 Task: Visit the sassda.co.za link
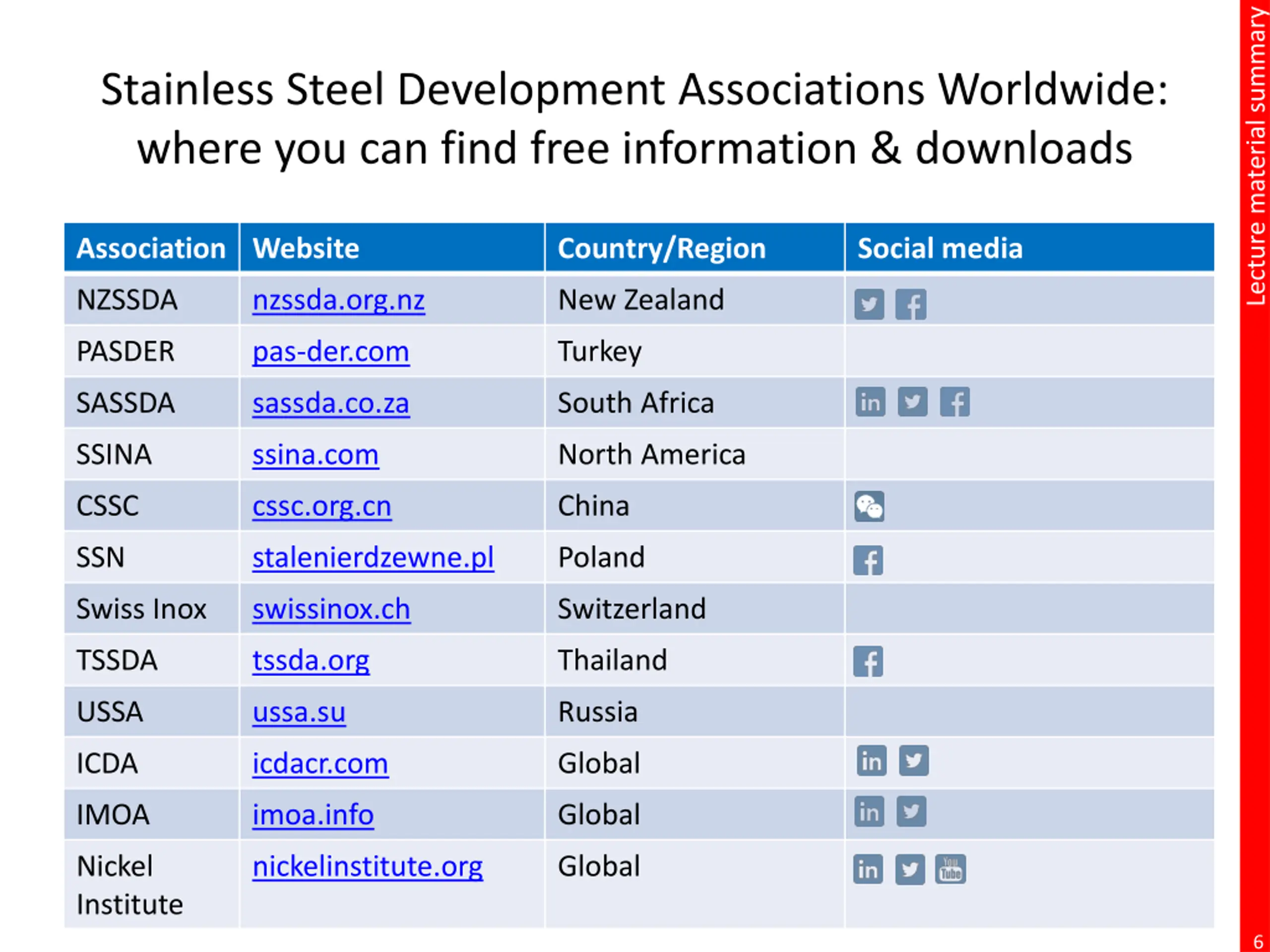331,404
